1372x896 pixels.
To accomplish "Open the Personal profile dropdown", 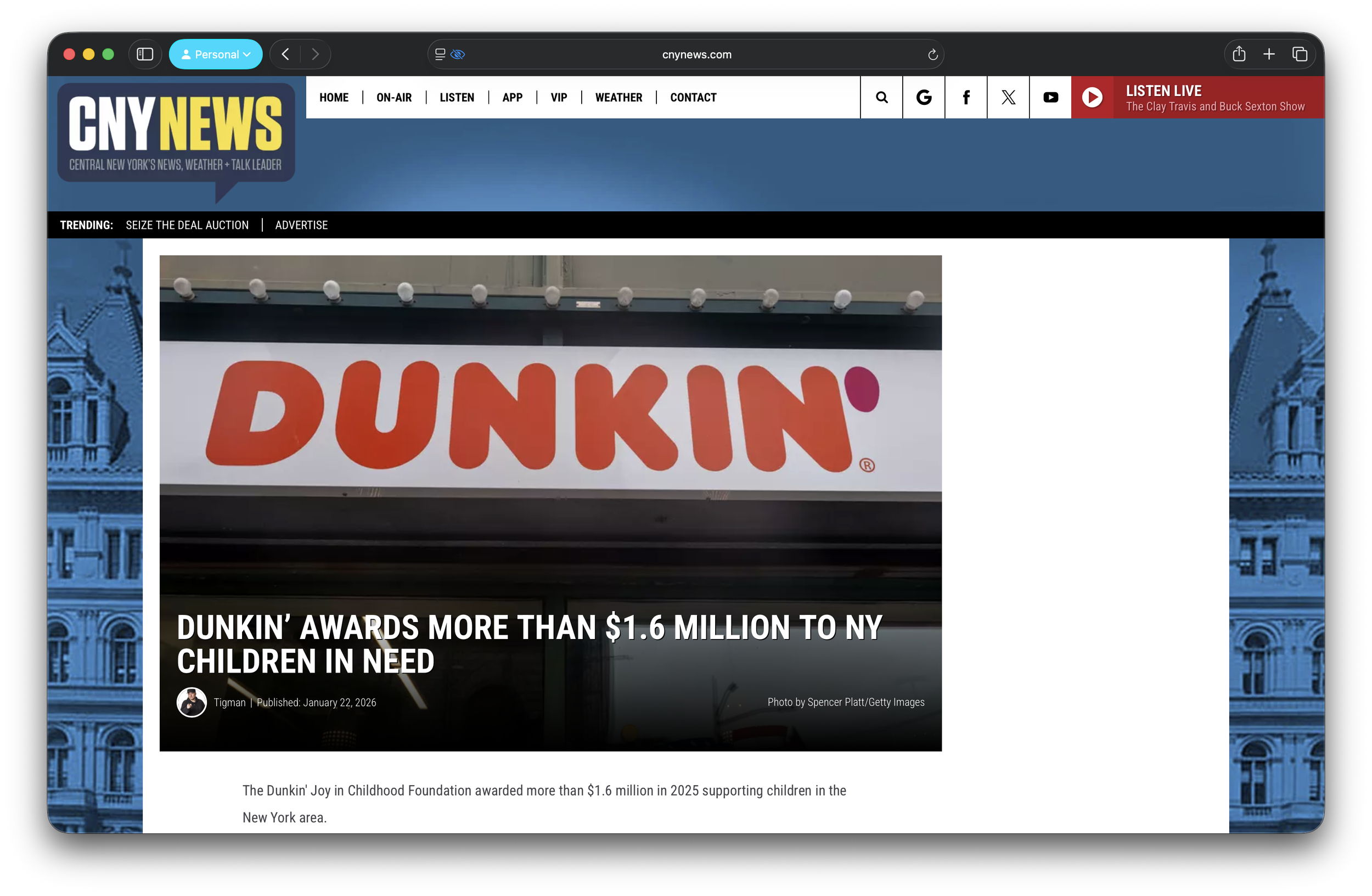I will (216, 54).
